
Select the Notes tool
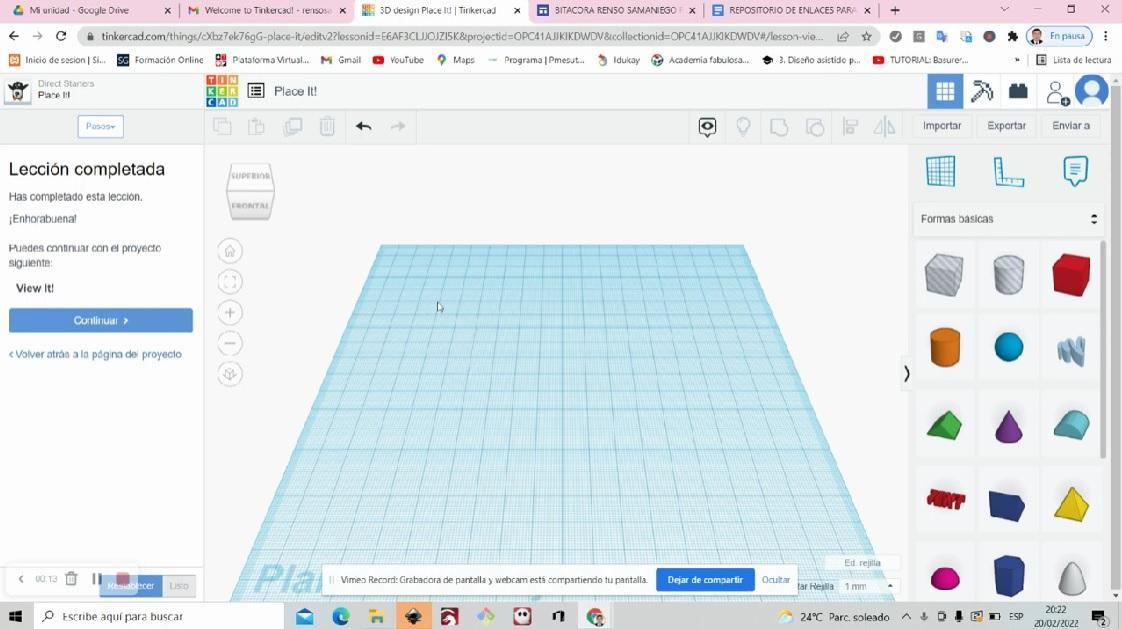1075,171
